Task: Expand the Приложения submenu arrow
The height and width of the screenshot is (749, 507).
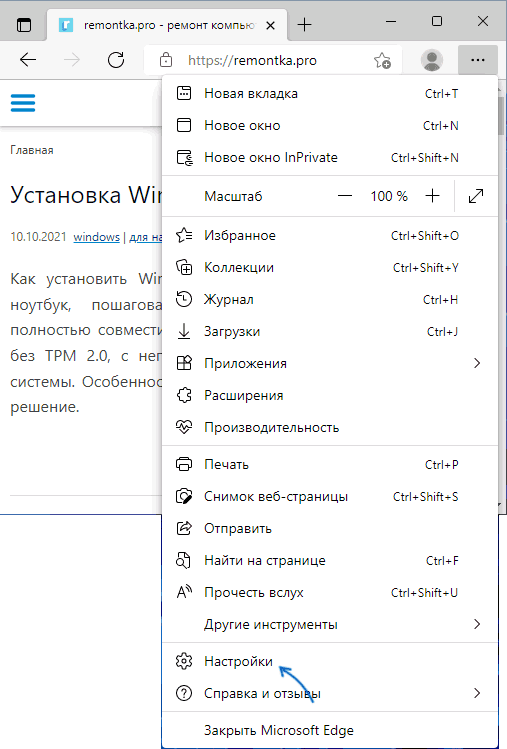Action: click(x=476, y=364)
